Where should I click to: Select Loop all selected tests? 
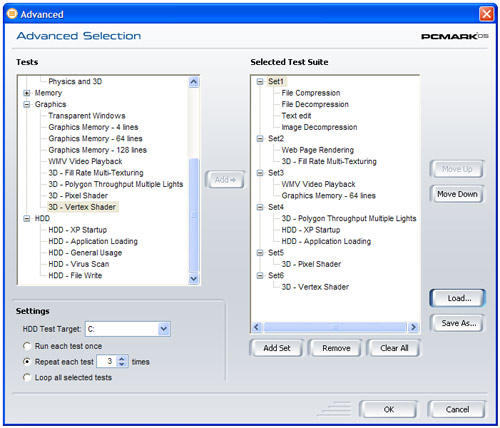(27, 377)
